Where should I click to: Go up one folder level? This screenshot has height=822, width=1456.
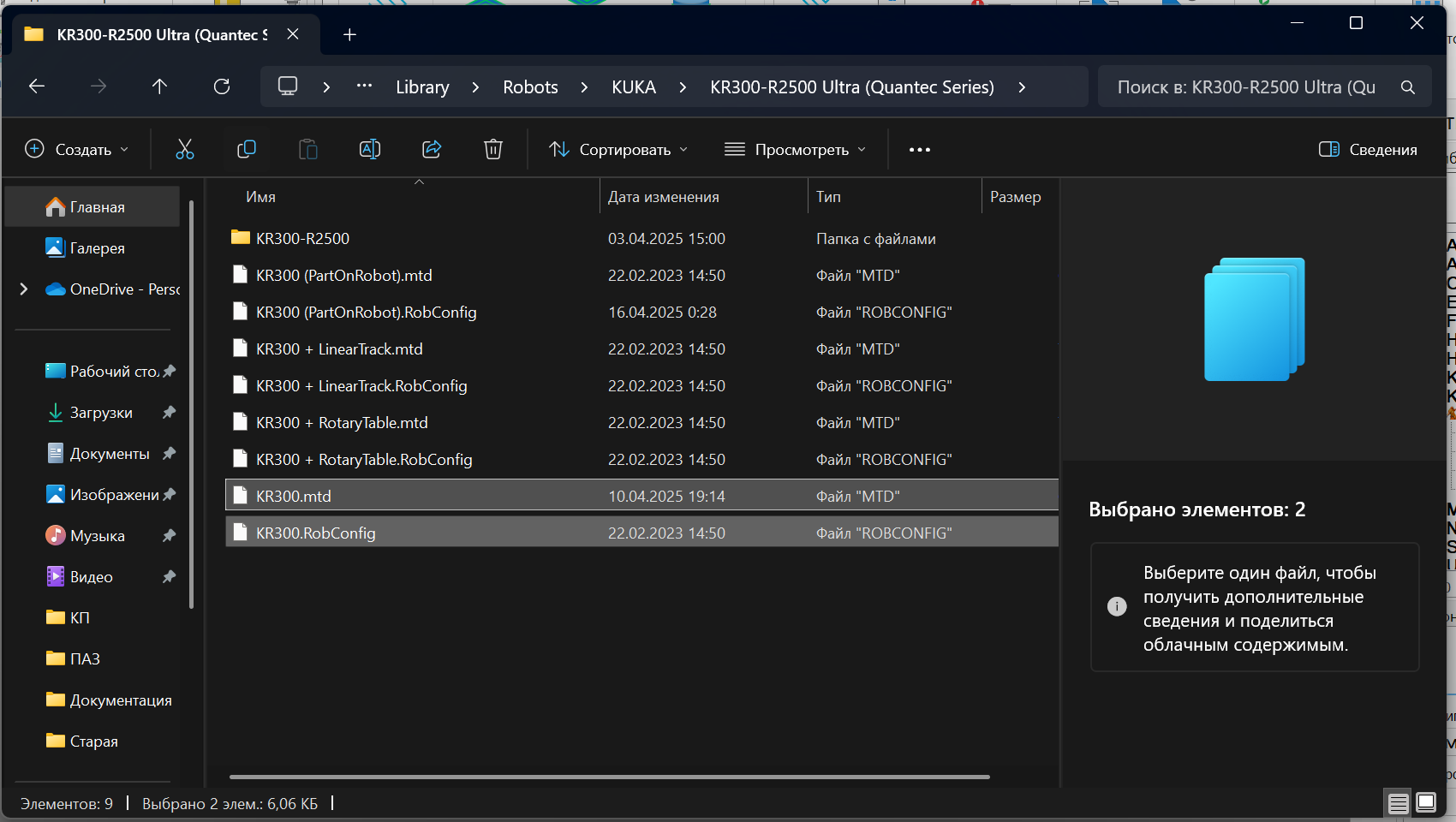(159, 86)
